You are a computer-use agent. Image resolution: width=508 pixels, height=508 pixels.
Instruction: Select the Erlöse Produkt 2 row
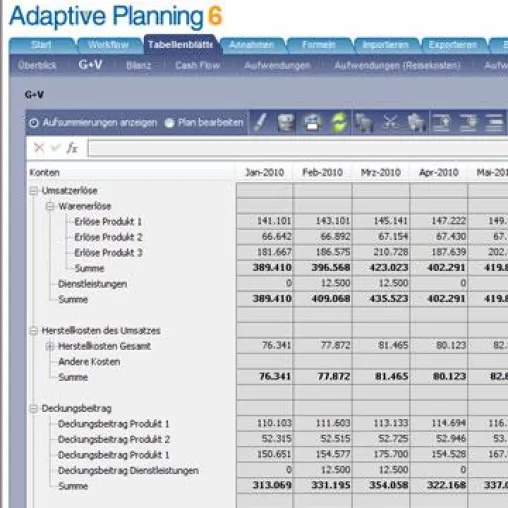pos(108,237)
